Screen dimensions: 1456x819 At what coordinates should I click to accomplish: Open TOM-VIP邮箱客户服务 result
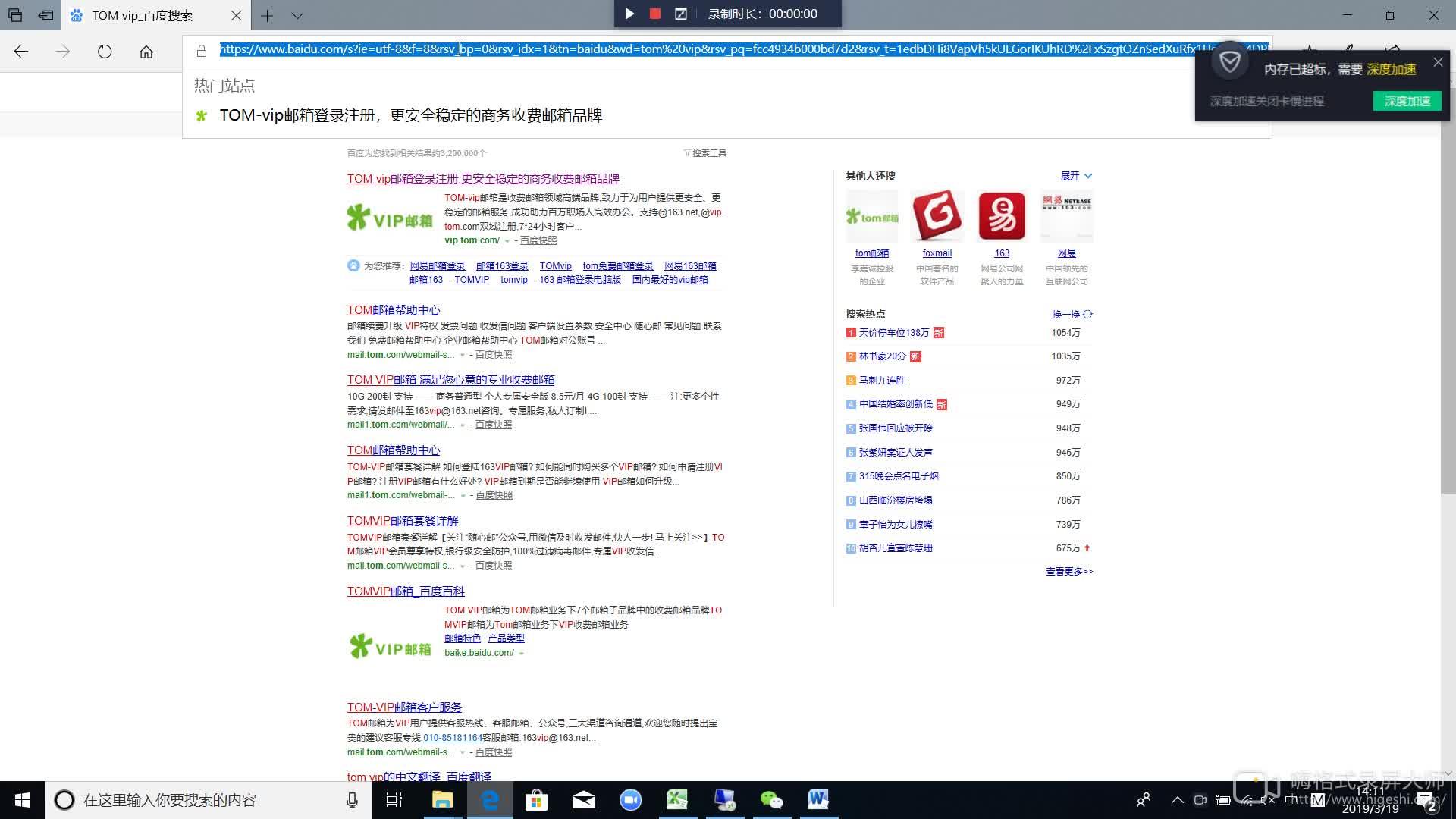[x=405, y=708]
